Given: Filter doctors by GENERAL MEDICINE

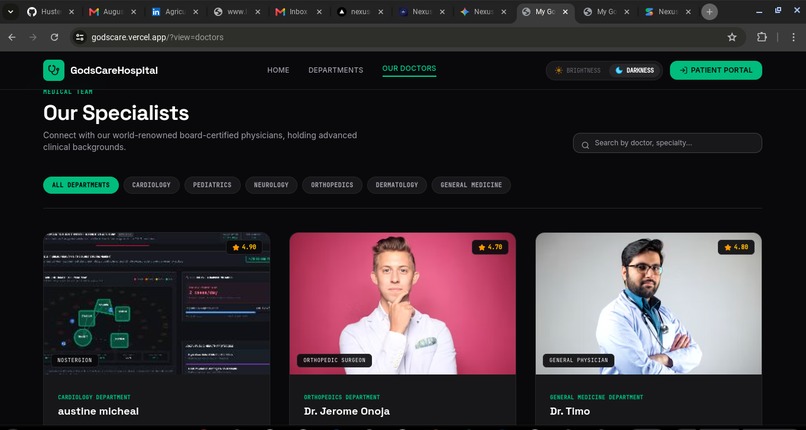Looking at the screenshot, I should [471, 185].
